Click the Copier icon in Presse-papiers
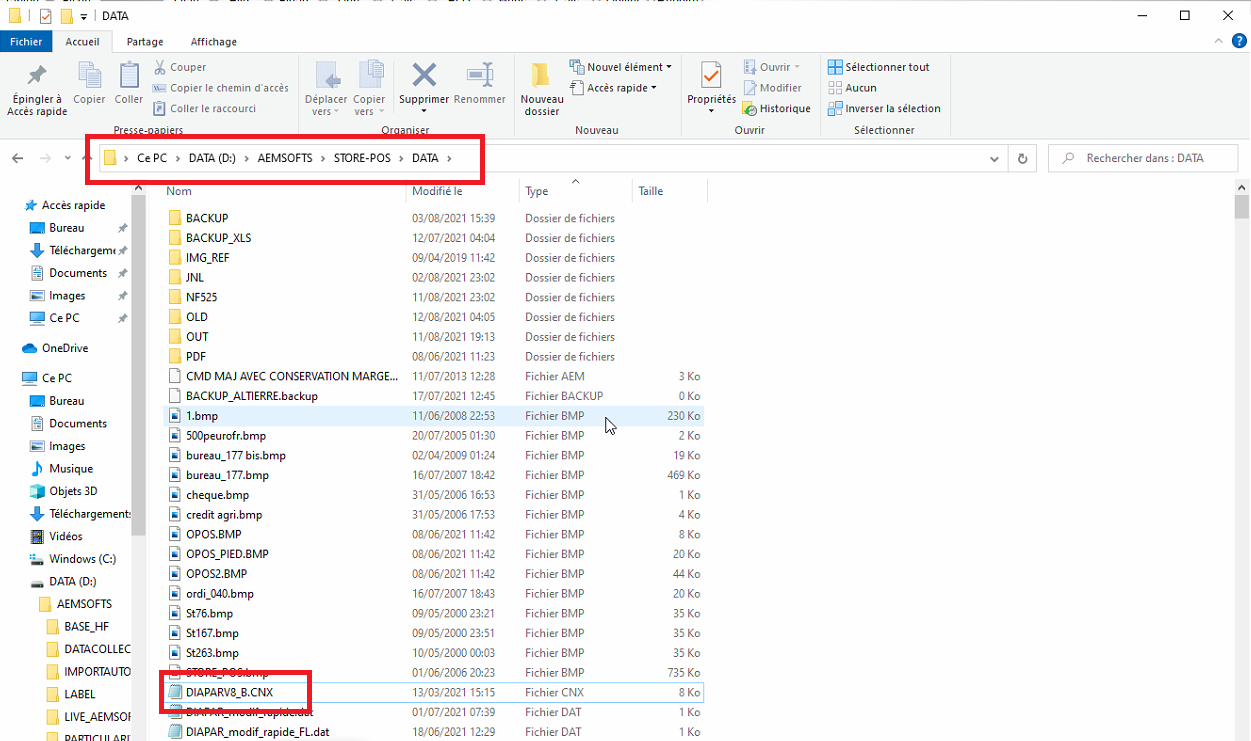 89,78
